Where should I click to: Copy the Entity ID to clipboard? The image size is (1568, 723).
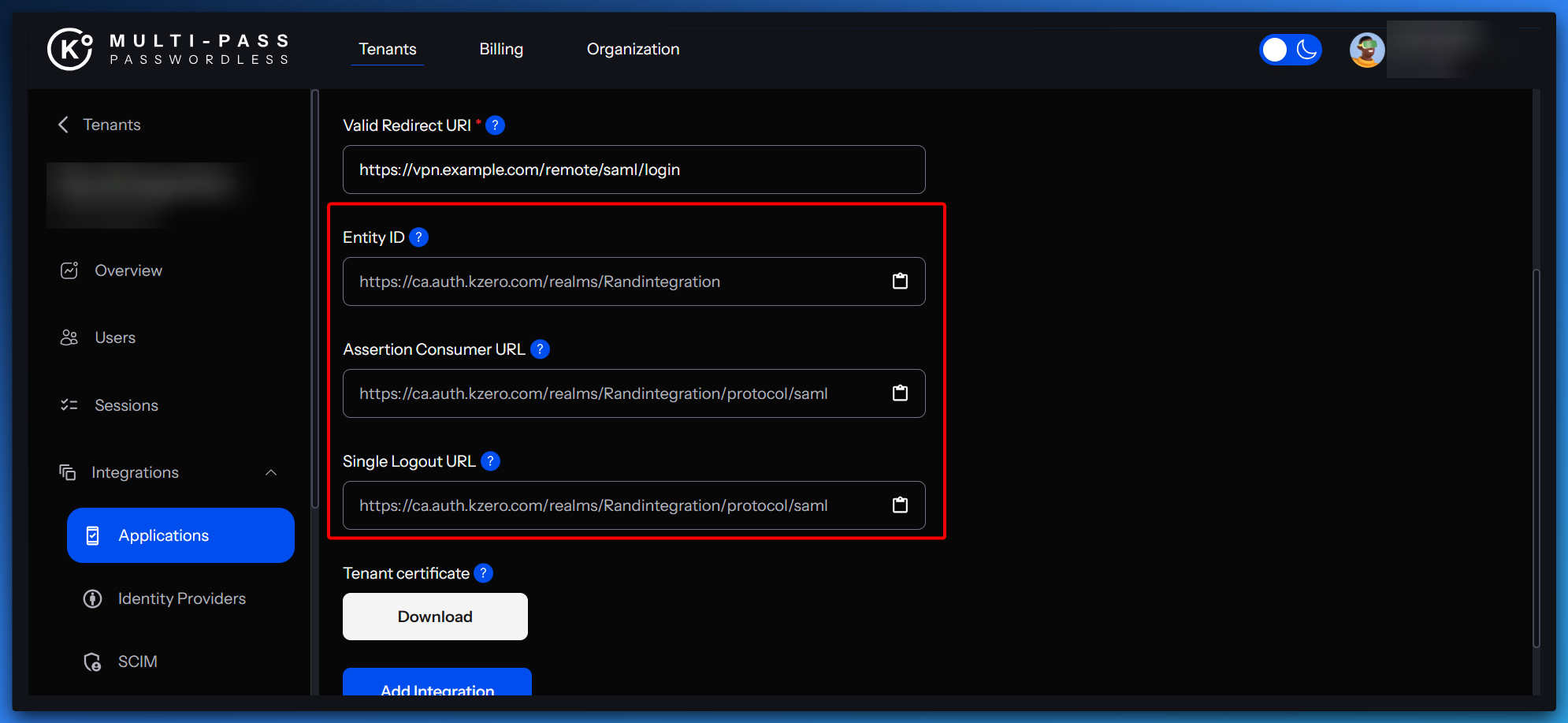tap(900, 281)
